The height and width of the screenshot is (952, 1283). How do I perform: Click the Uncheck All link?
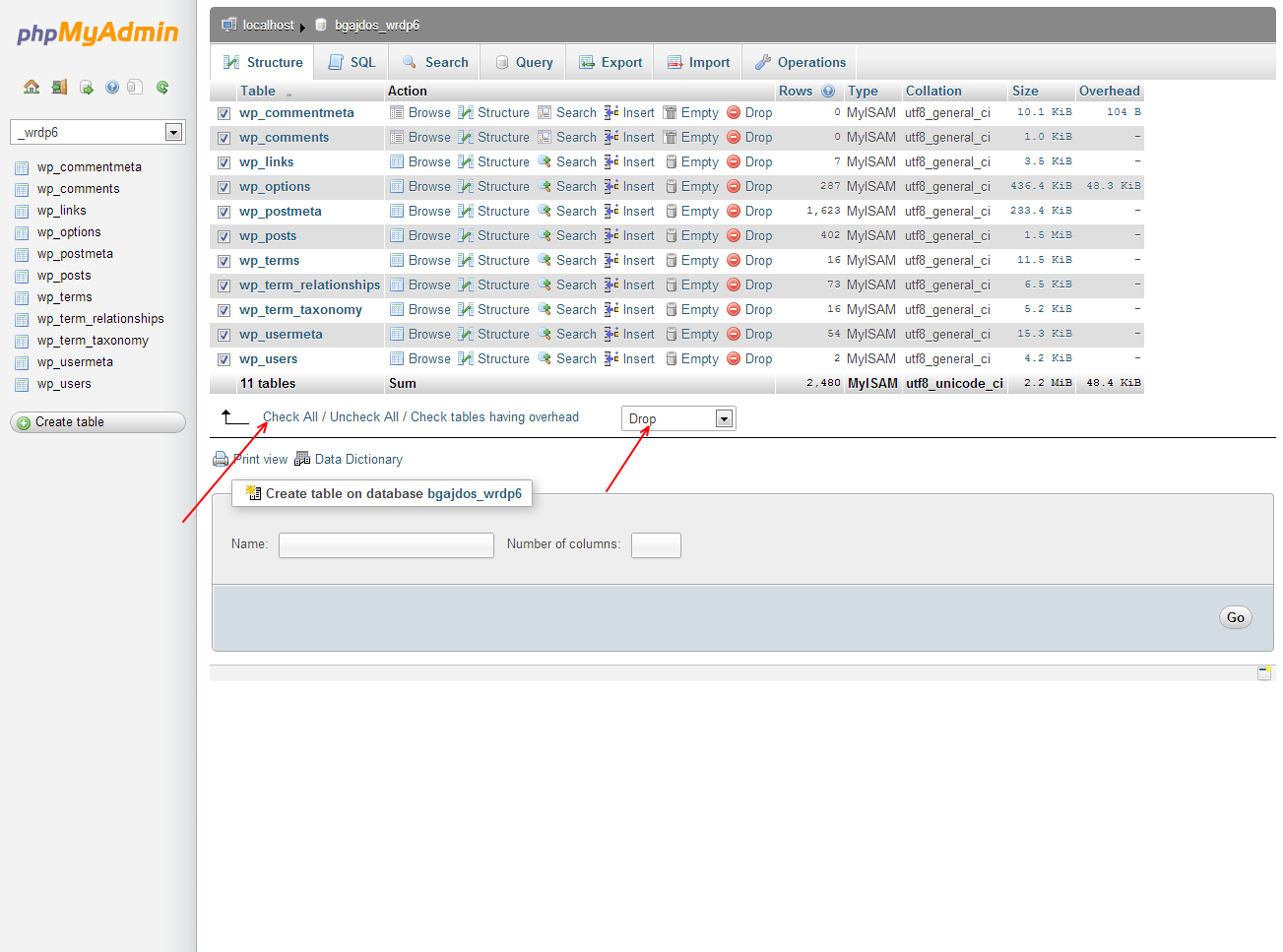tap(364, 416)
